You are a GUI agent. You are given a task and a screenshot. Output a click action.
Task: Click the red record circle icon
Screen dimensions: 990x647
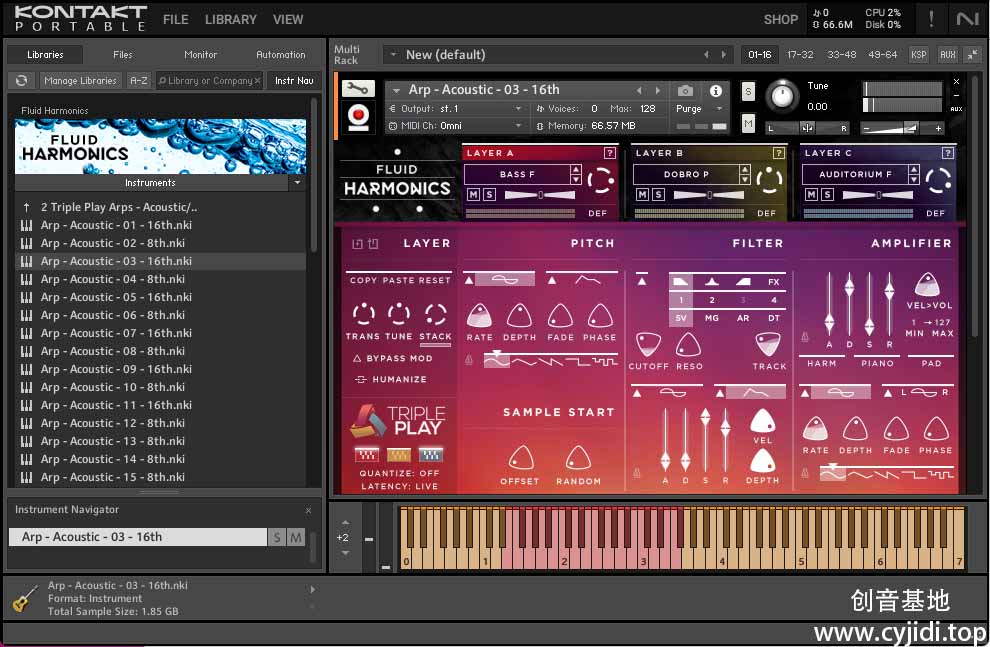click(x=358, y=117)
